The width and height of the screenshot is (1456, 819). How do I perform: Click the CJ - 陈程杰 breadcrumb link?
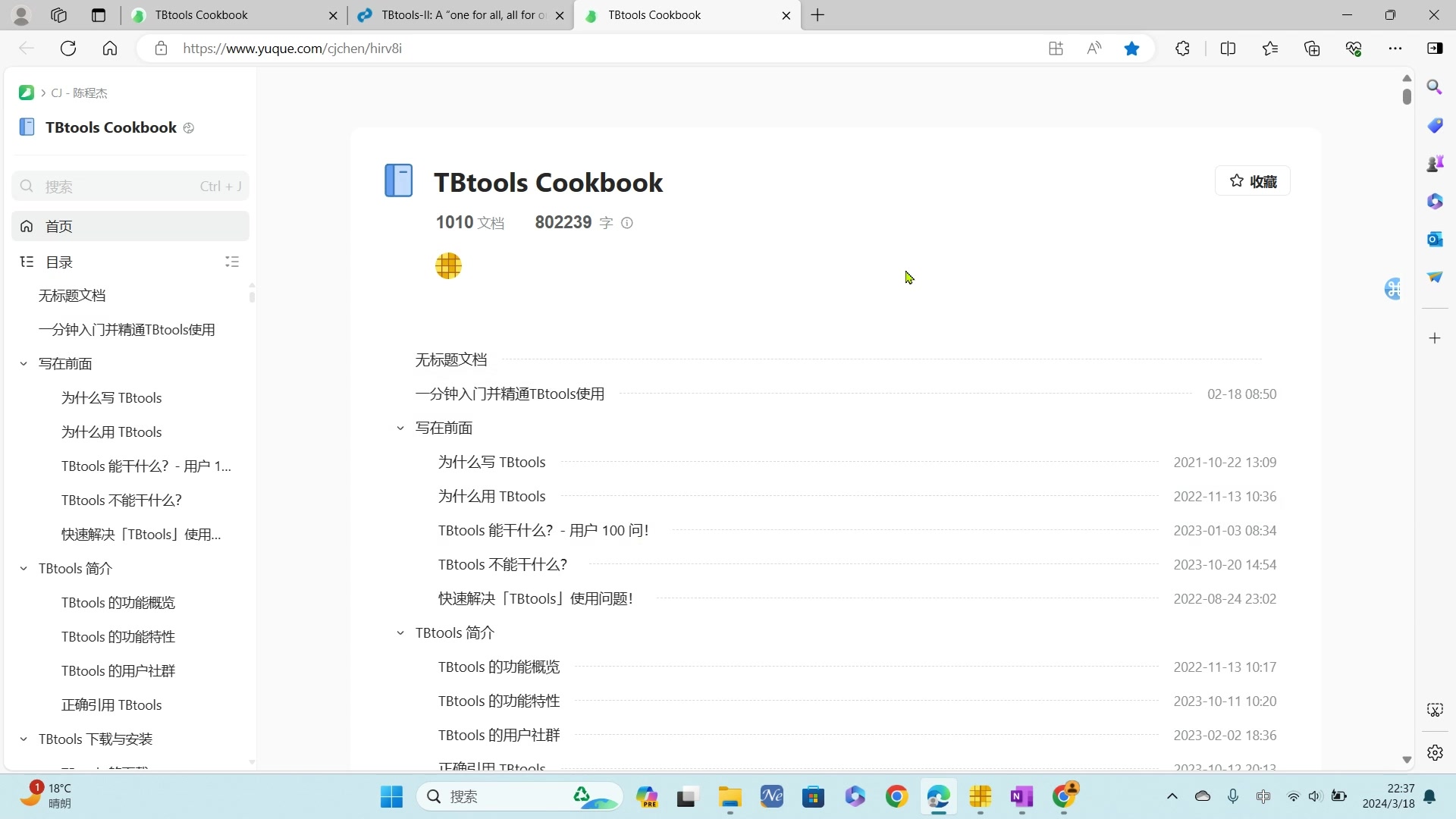point(79,93)
